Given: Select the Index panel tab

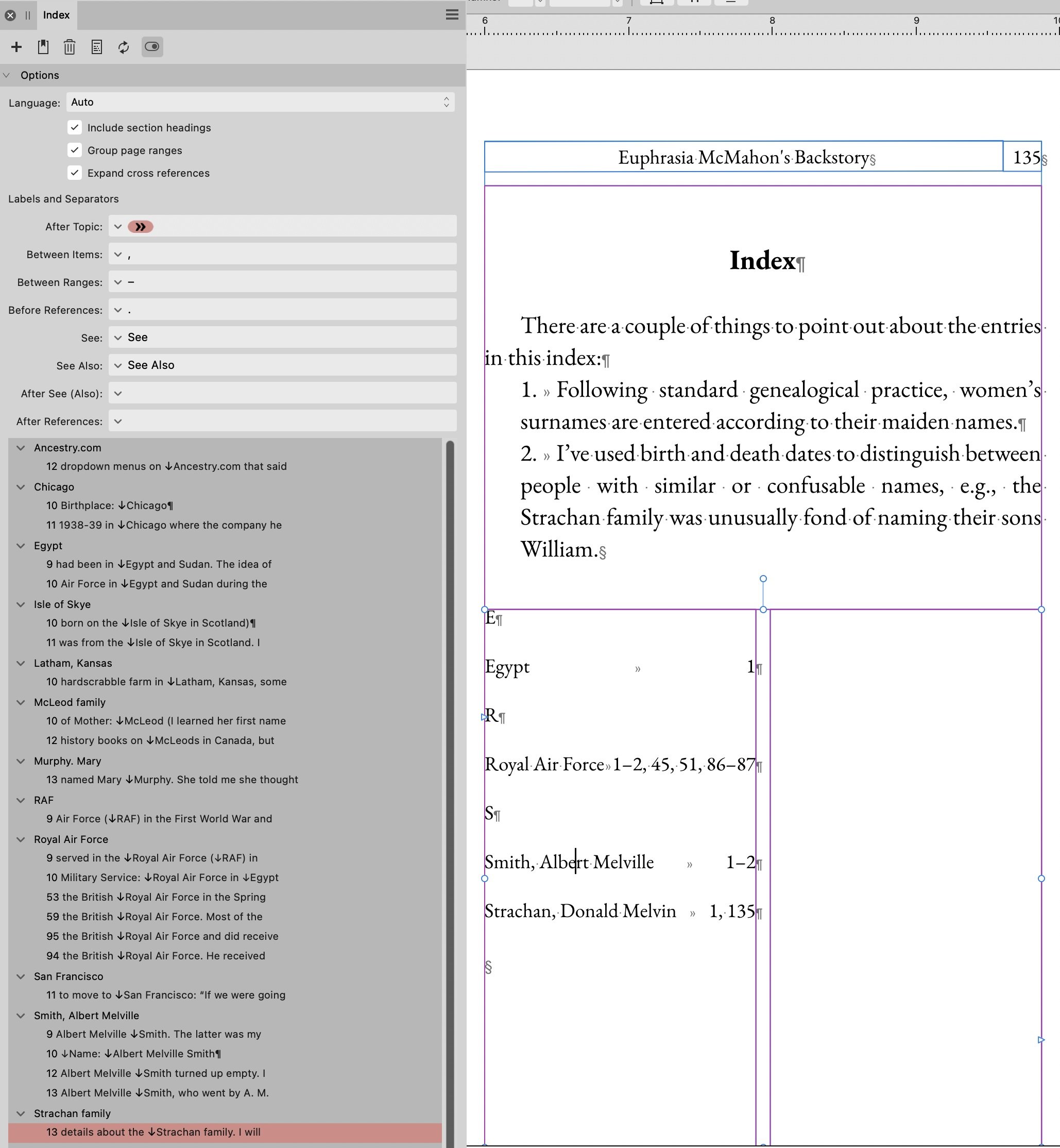Looking at the screenshot, I should pyautogui.click(x=57, y=15).
